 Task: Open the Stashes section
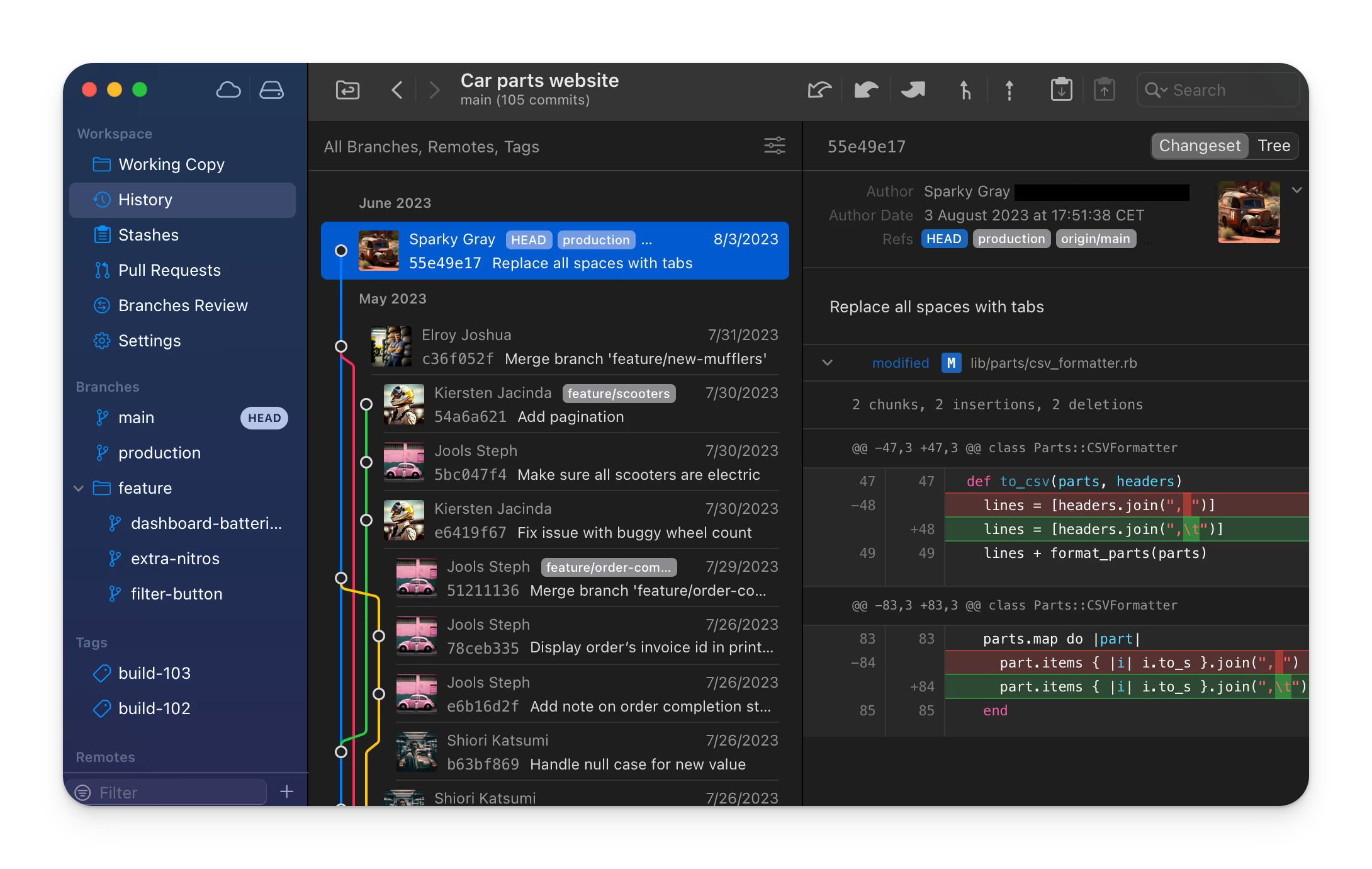(149, 235)
